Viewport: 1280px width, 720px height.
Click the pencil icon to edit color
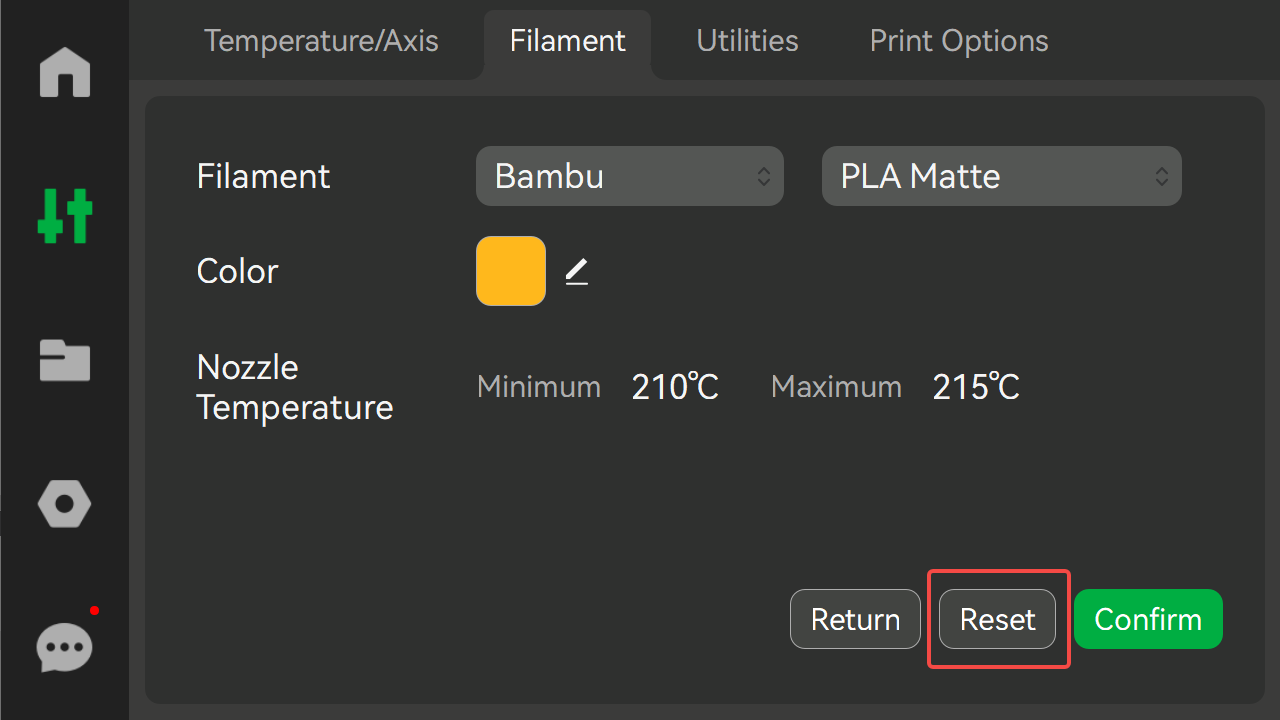[x=577, y=271]
